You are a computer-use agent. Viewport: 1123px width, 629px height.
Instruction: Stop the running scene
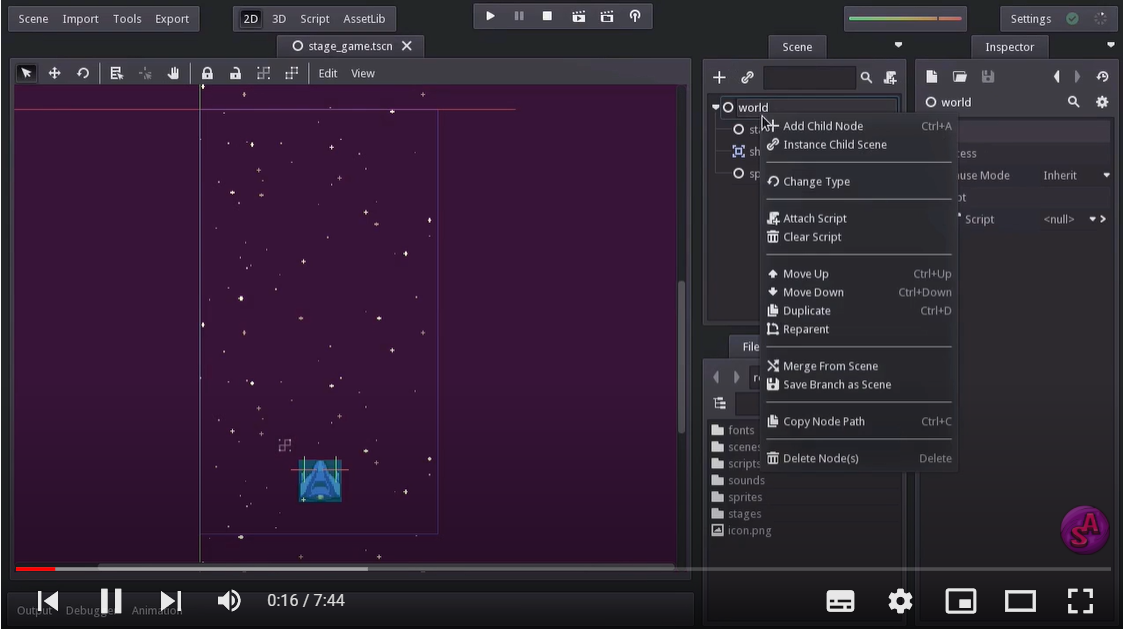547,16
